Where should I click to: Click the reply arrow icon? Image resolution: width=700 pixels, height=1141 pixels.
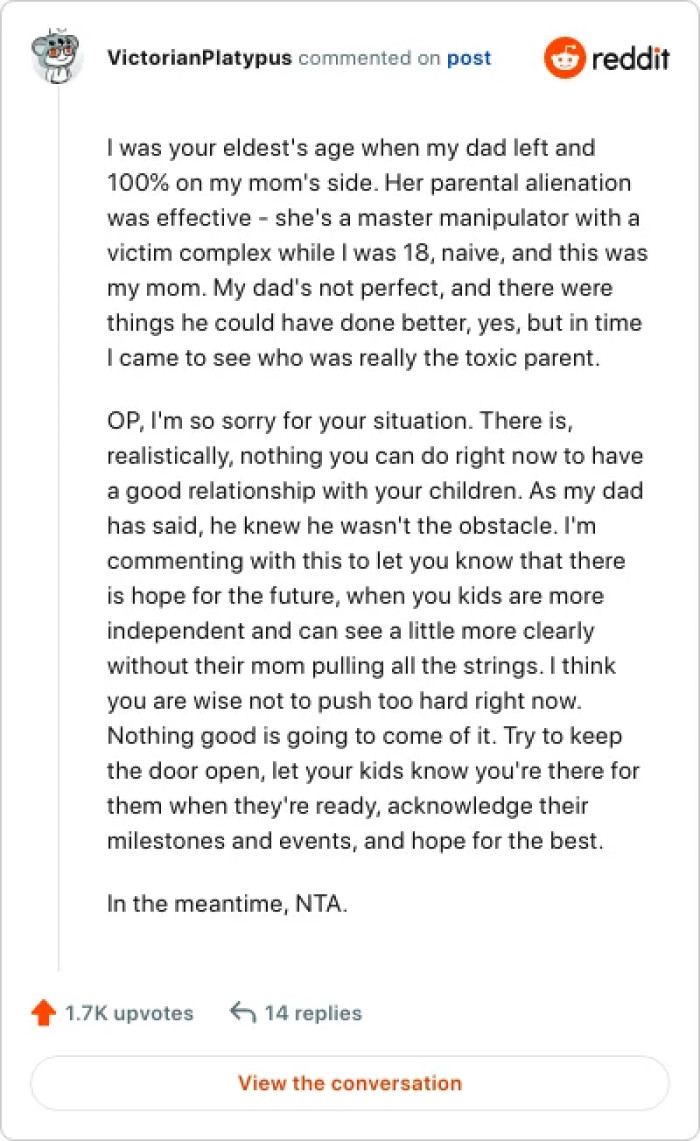point(243,1013)
